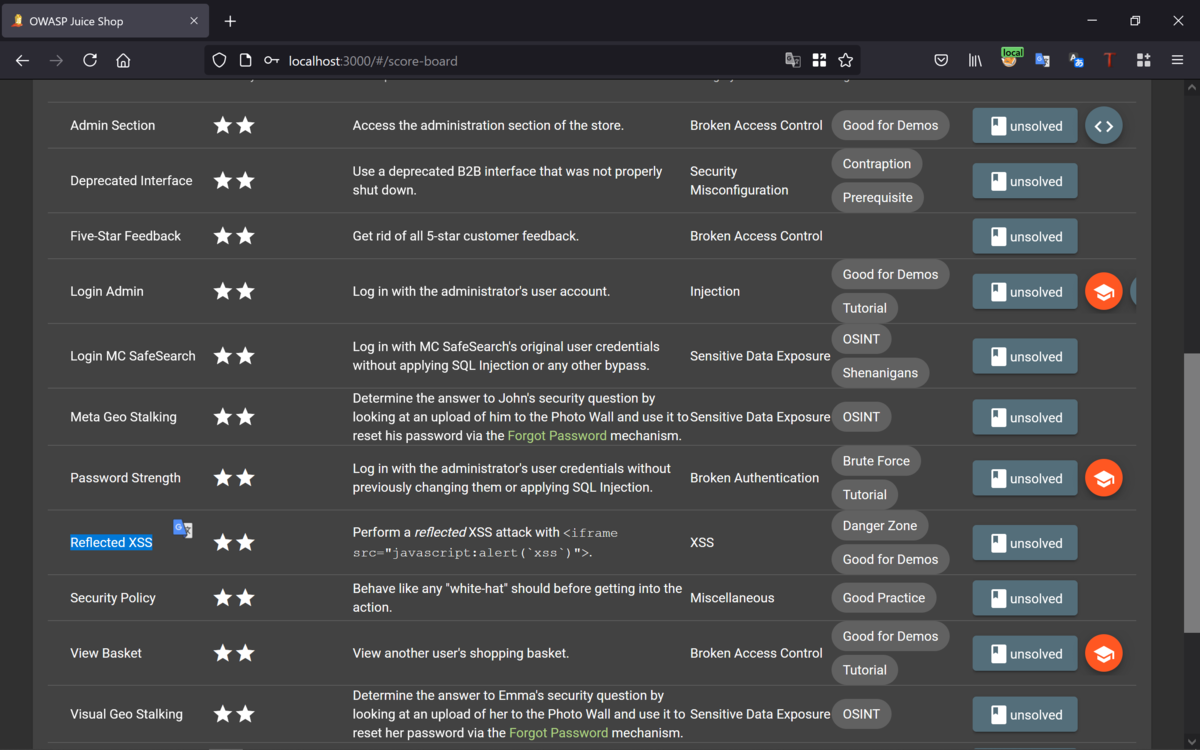Click the QR grid icon in address bar
This screenshot has width=1200, height=750.
coord(819,60)
